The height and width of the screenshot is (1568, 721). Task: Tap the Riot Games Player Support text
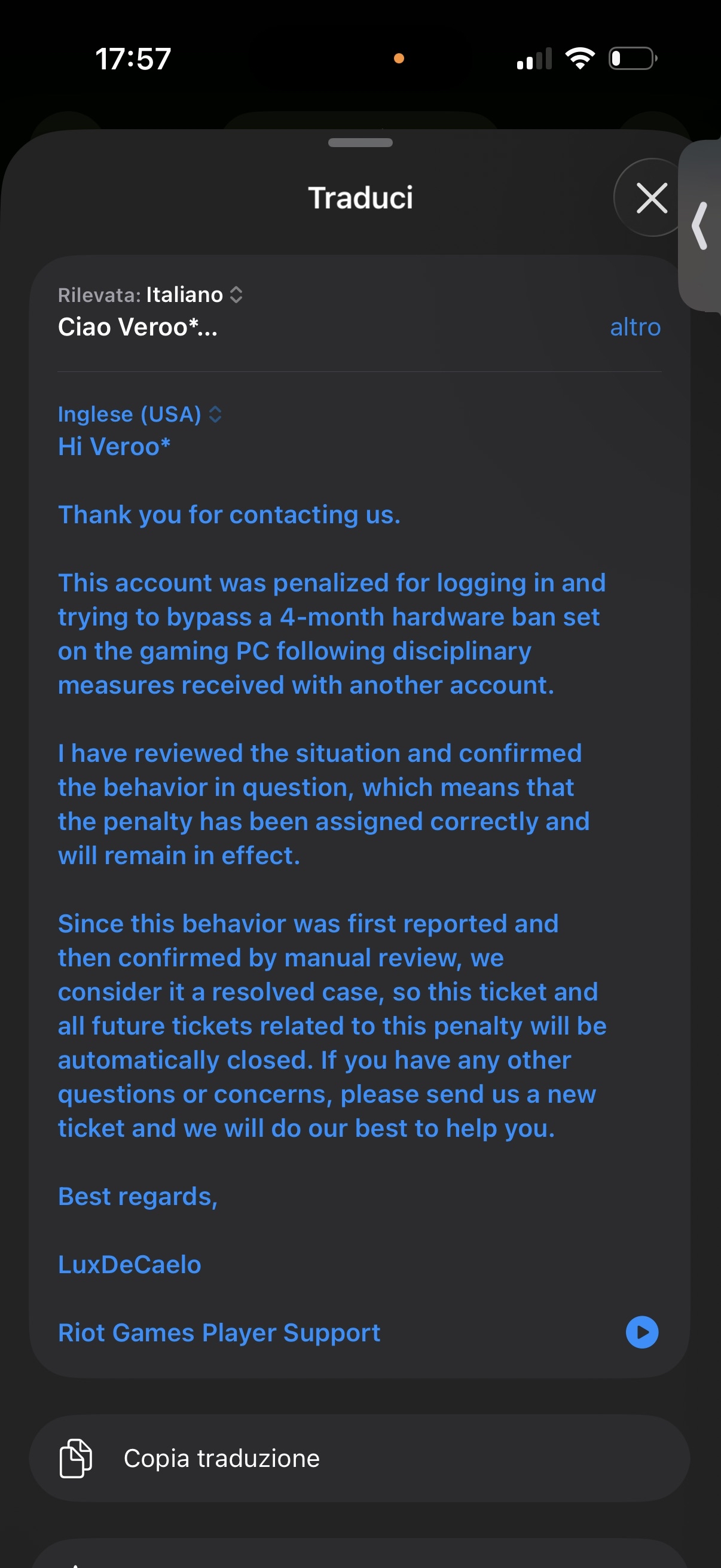[219, 1332]
